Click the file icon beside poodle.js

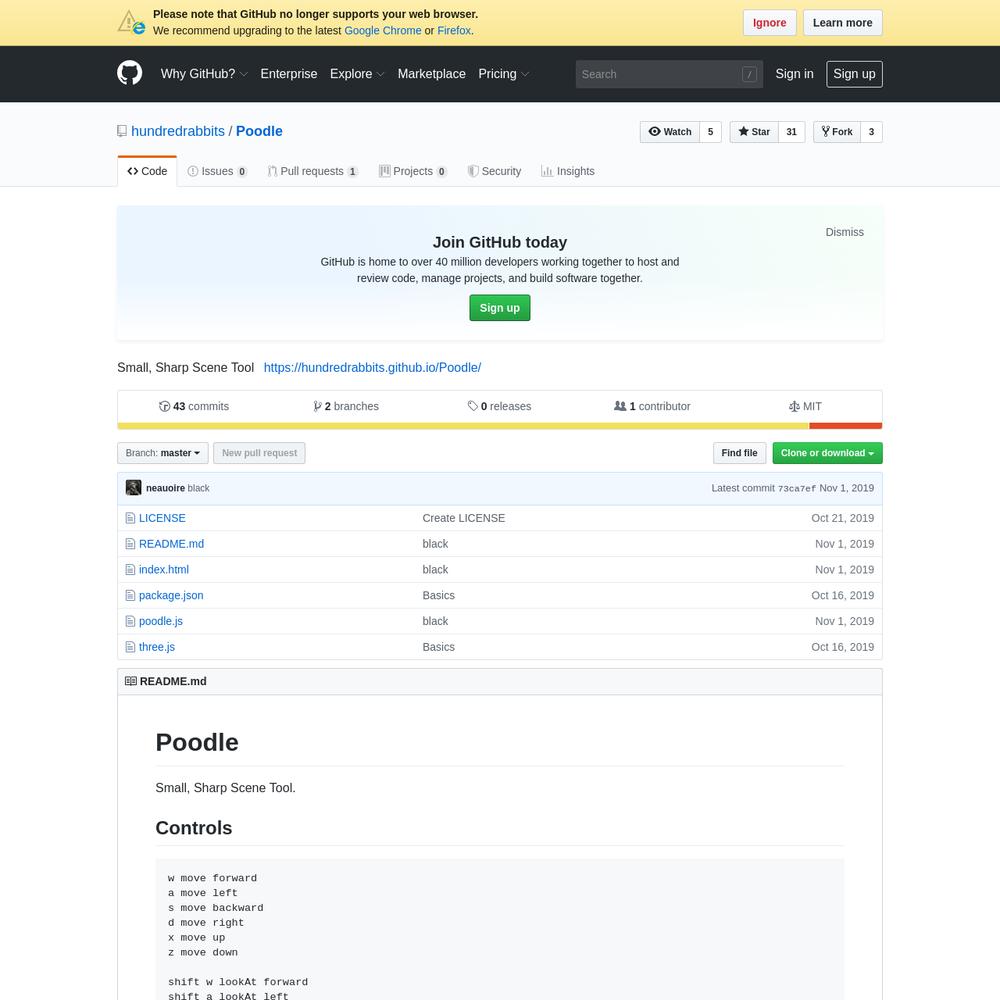130,621
